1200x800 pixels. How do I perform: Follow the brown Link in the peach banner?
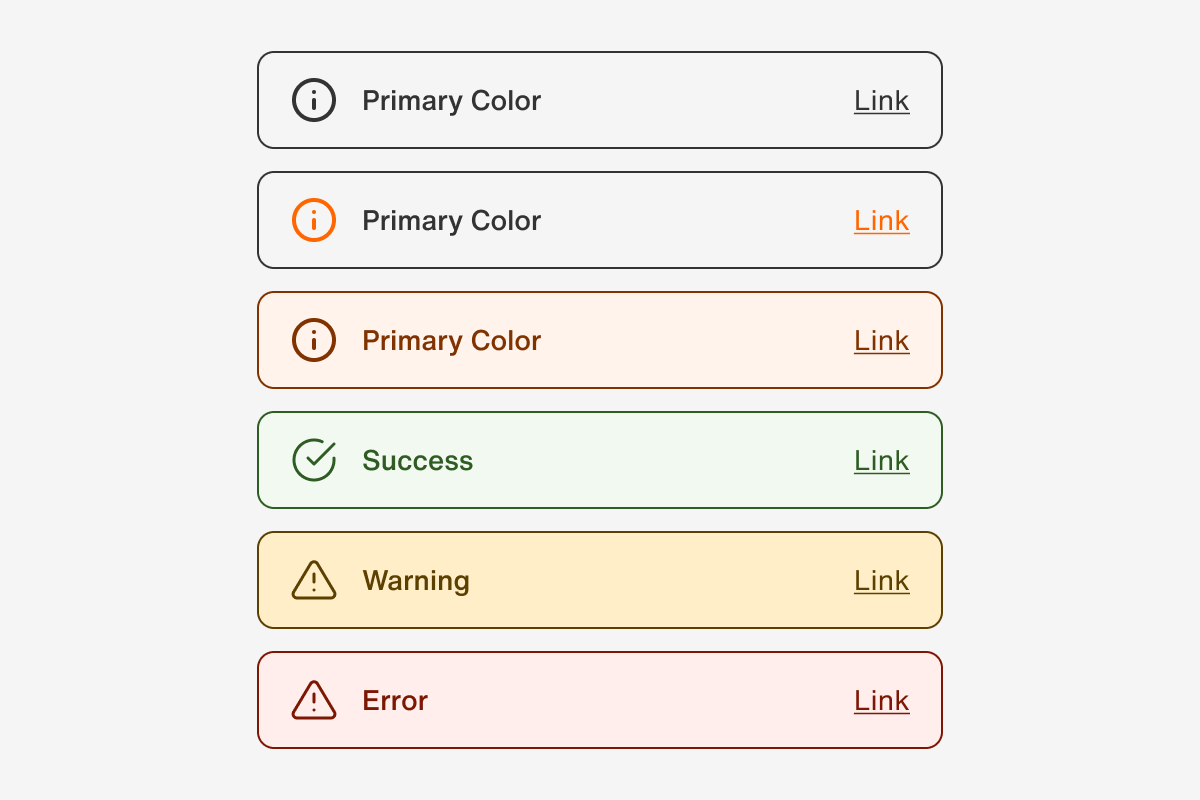click(x=881, y=341)
